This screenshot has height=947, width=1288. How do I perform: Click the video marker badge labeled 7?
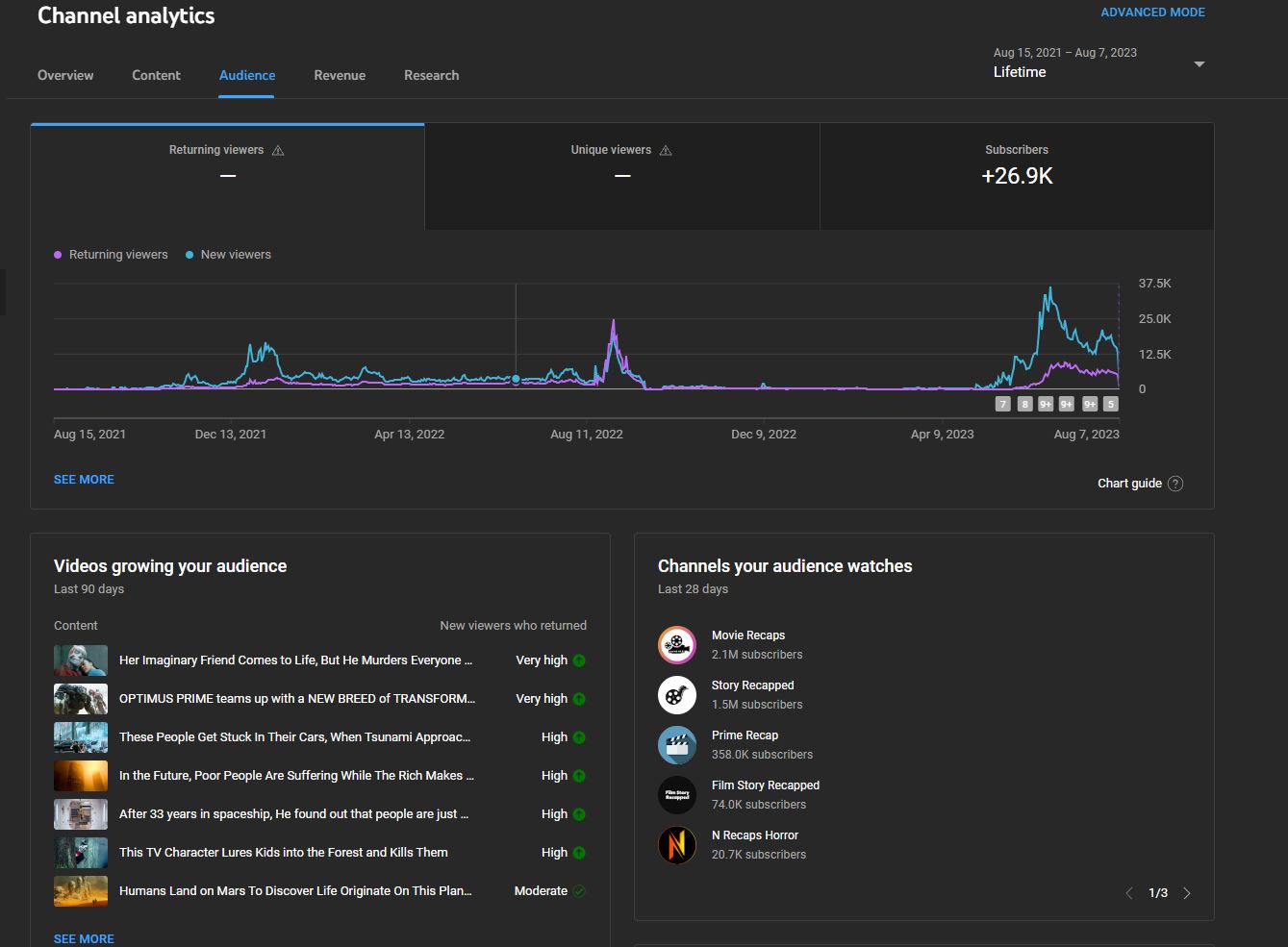pyautogui.click(x=1002, y=404)
